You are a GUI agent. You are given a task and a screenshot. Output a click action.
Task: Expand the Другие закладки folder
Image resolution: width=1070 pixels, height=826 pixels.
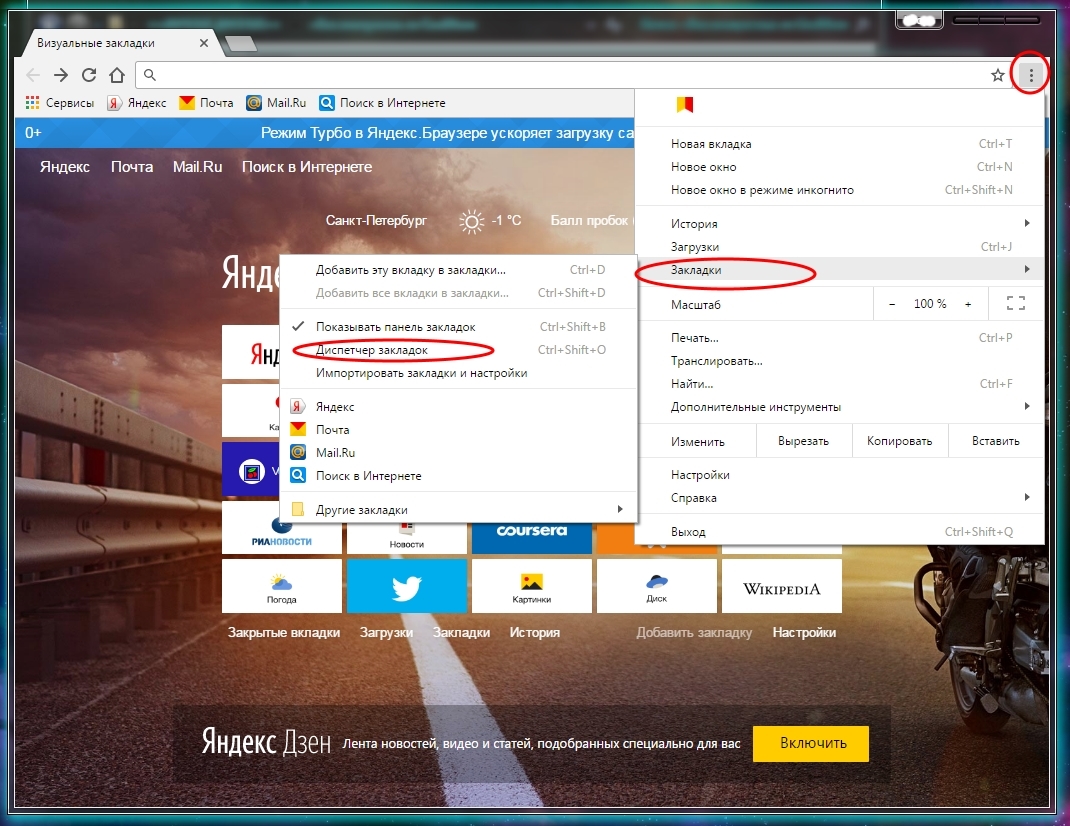click(x=458, y=510)
